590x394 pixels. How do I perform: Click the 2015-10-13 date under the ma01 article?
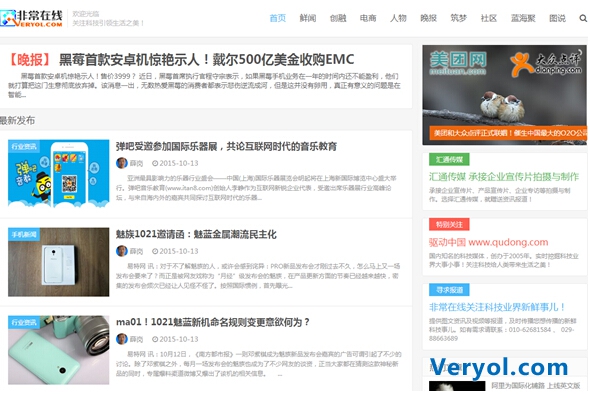(179, 339)
